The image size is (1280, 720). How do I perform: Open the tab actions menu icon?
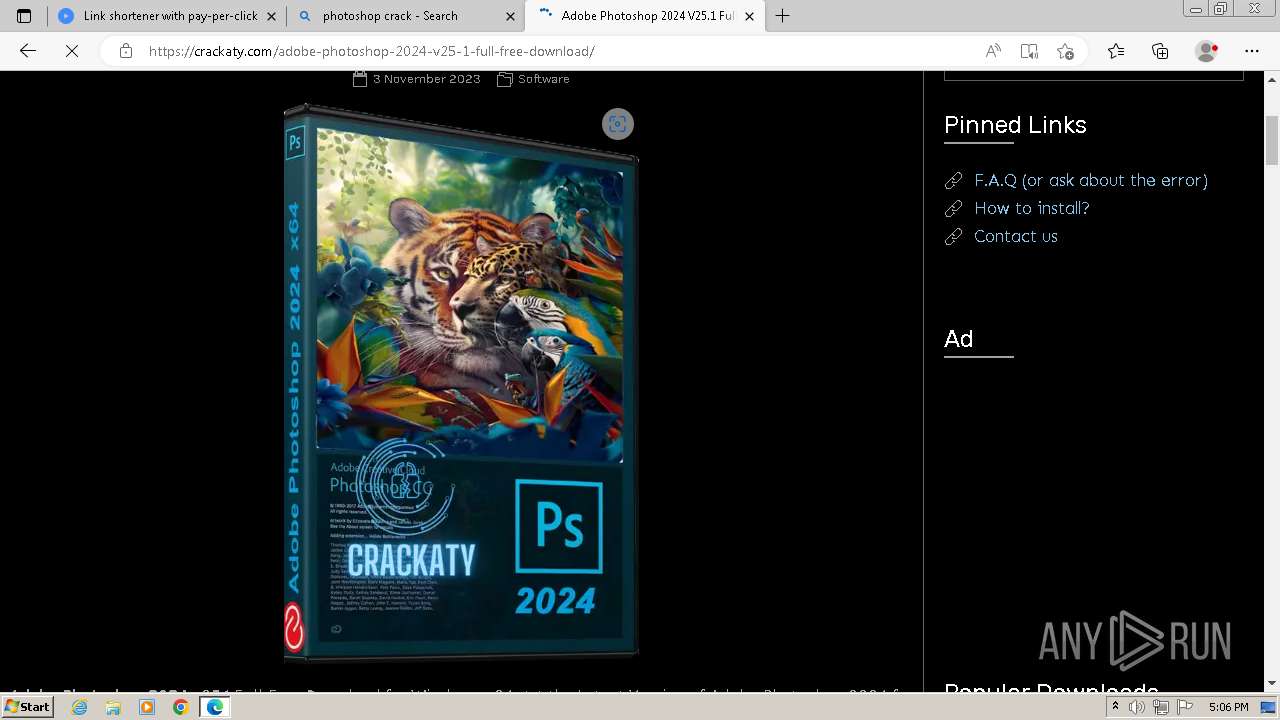point(24,16)
